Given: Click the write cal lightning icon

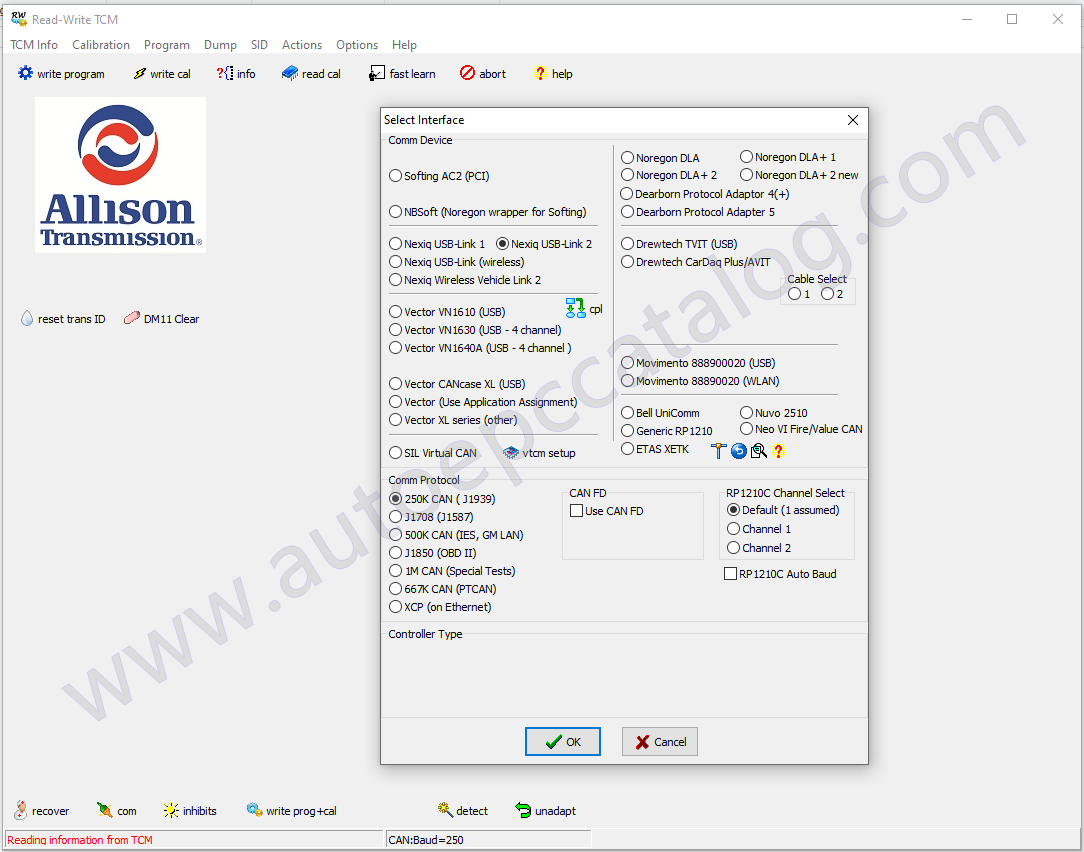Looking at the screenshot, I should tap(140, 73).
